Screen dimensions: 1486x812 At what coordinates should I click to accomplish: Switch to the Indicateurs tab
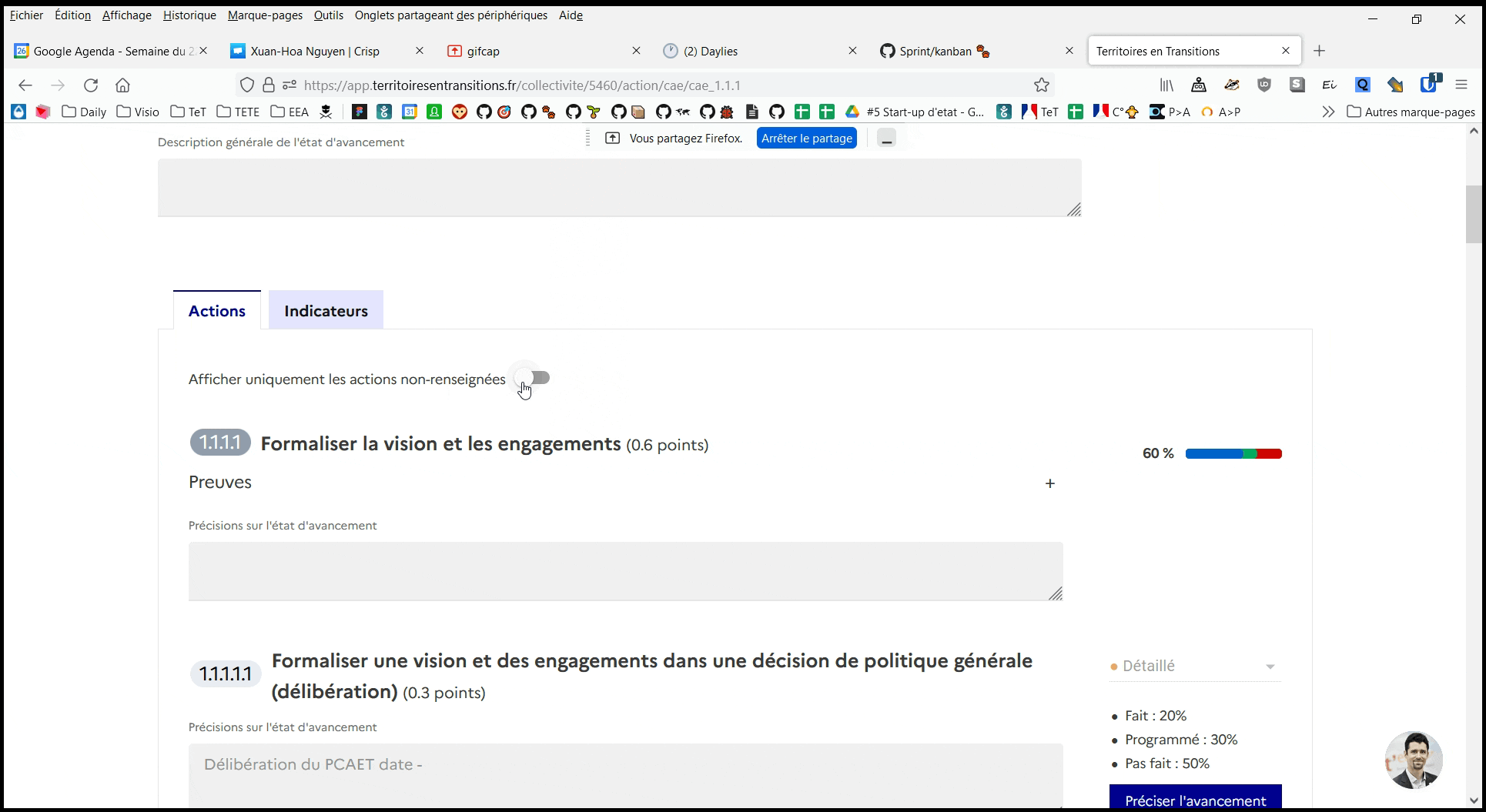pos(326,310)
